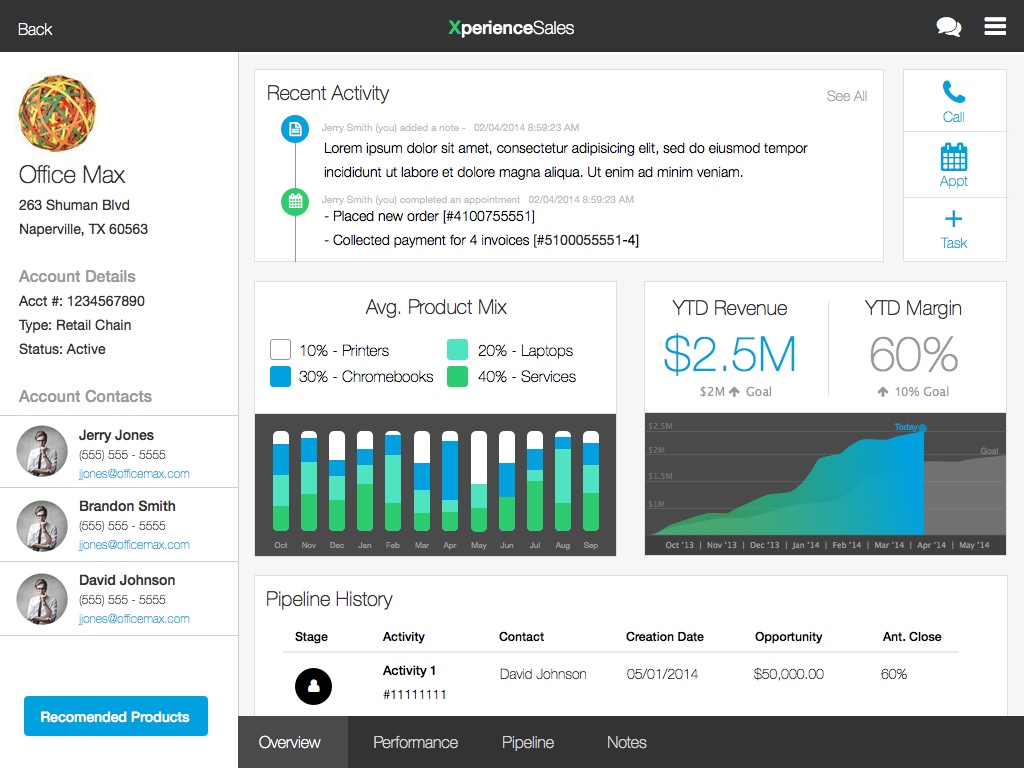This screenshot has height=768, width=1024.
Task: Switch to Overview tab
Action: point(293,742)
